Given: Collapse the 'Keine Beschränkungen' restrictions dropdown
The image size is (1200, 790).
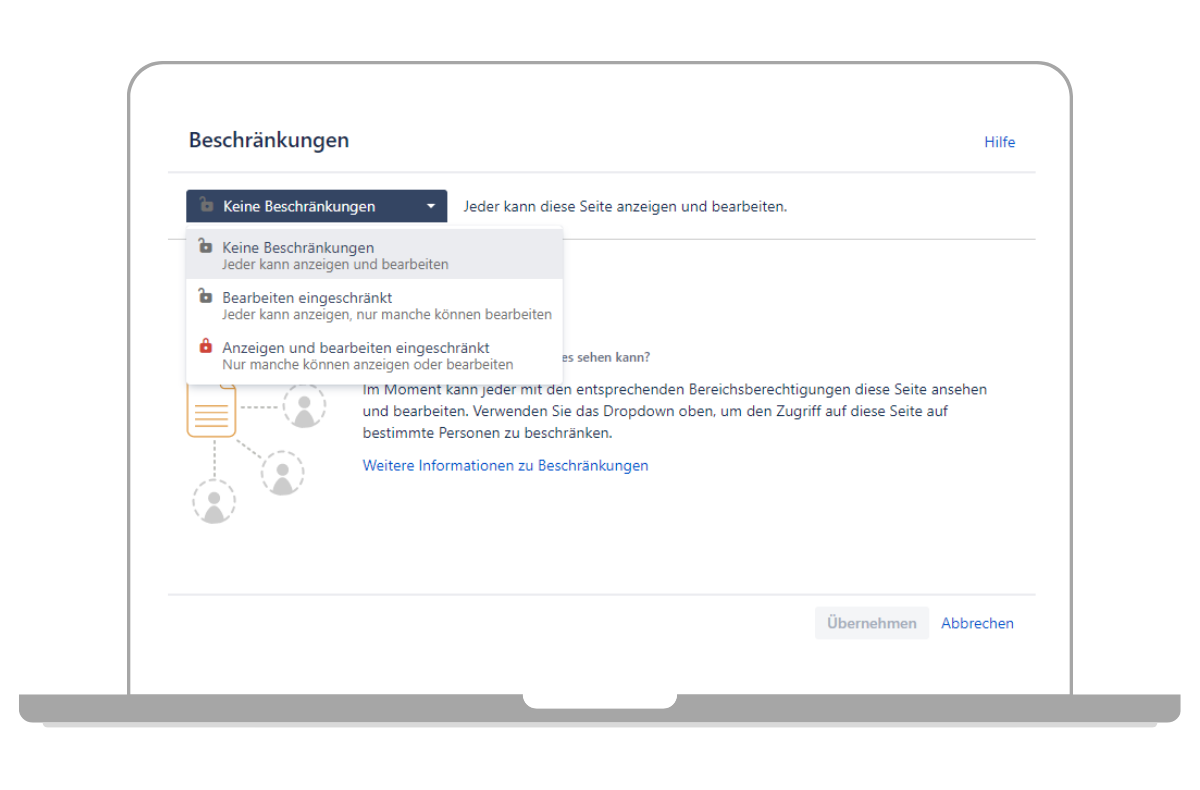Looking at the screenshot, I should pos(316,207).
